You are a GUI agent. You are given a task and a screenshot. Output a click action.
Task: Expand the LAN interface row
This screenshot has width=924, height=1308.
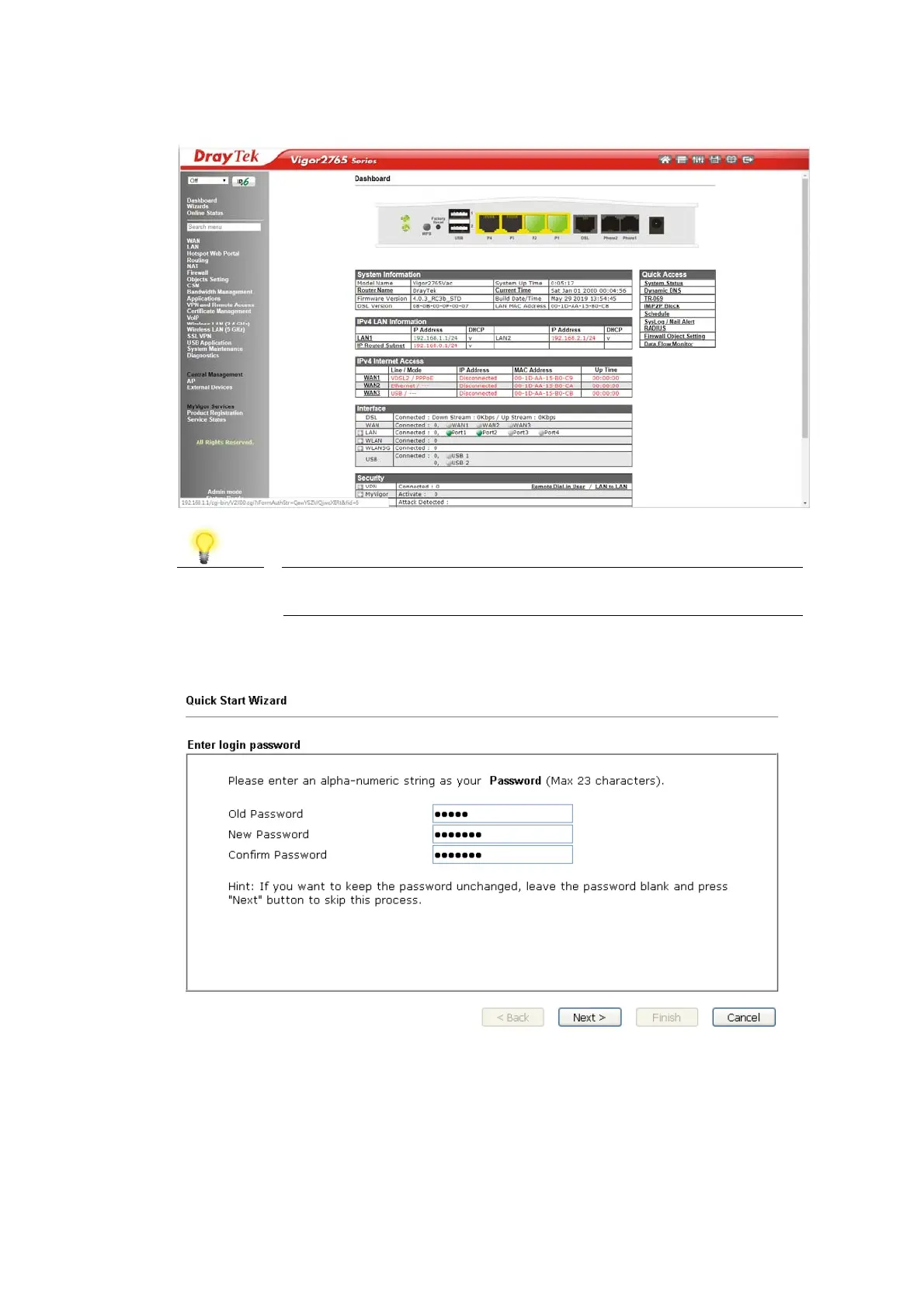[360, 433]
